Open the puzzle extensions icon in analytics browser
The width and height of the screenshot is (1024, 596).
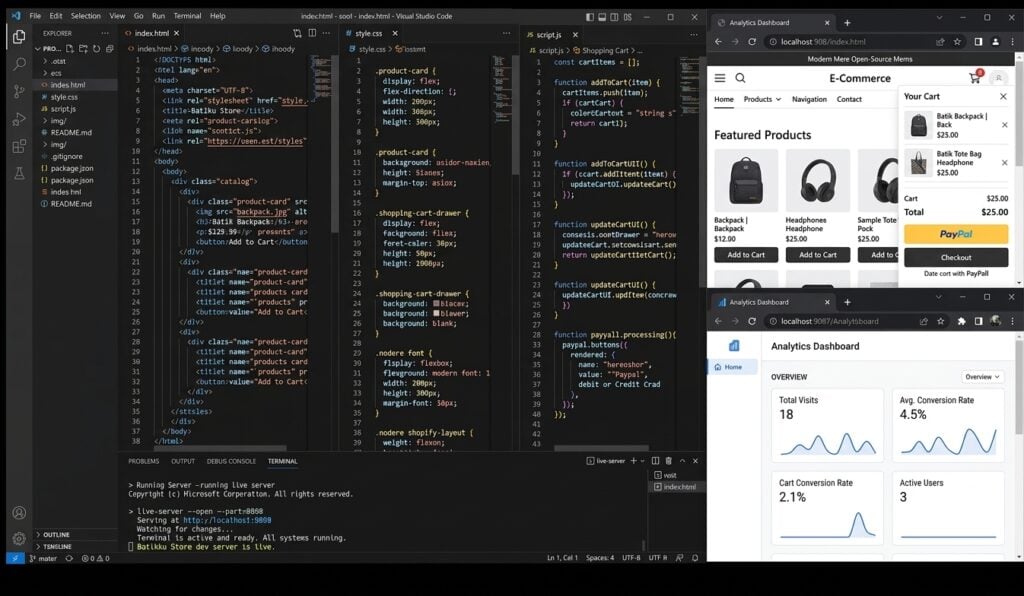(x=961, y=321)
